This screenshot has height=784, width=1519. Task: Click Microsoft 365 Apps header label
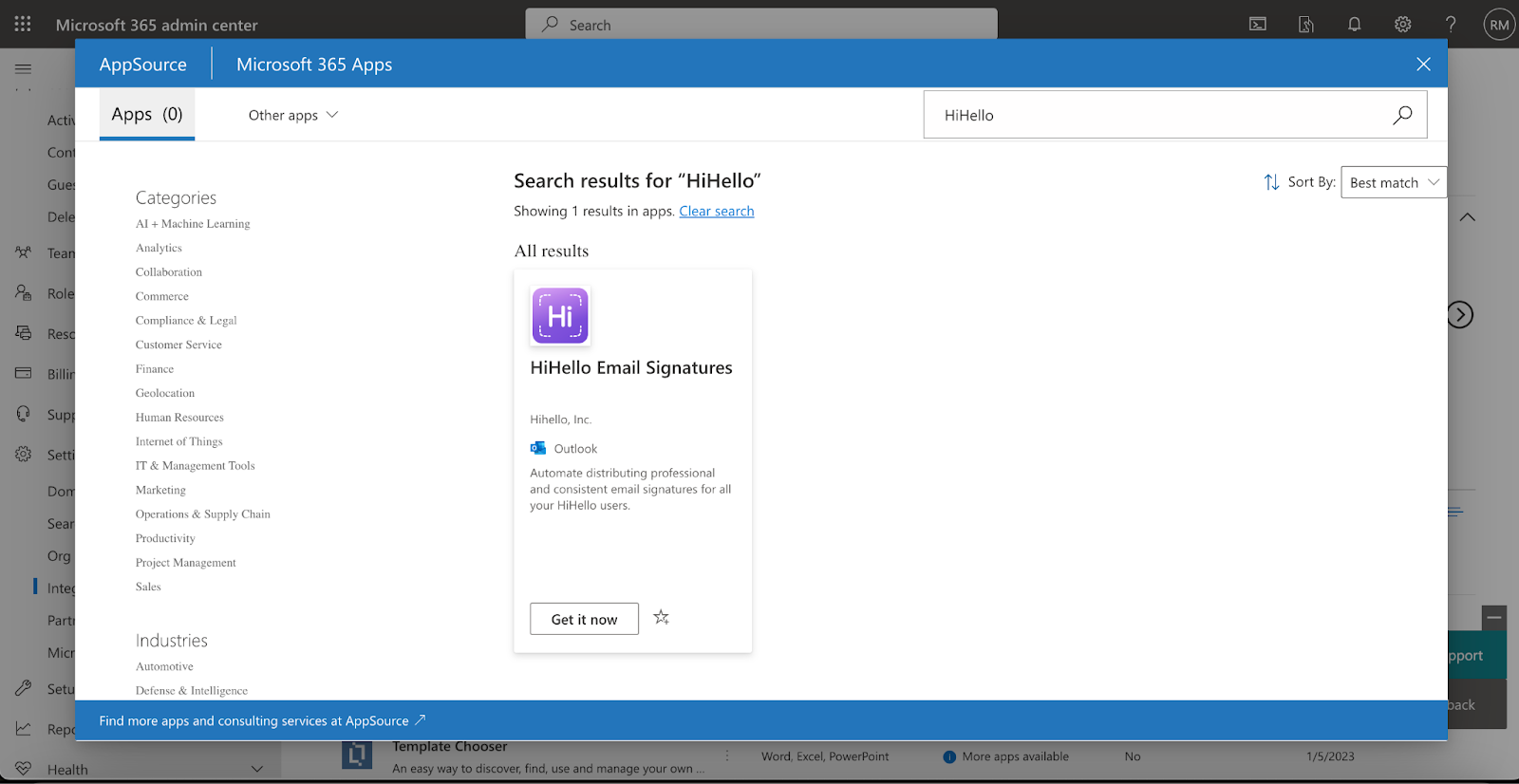click(314, 65)
